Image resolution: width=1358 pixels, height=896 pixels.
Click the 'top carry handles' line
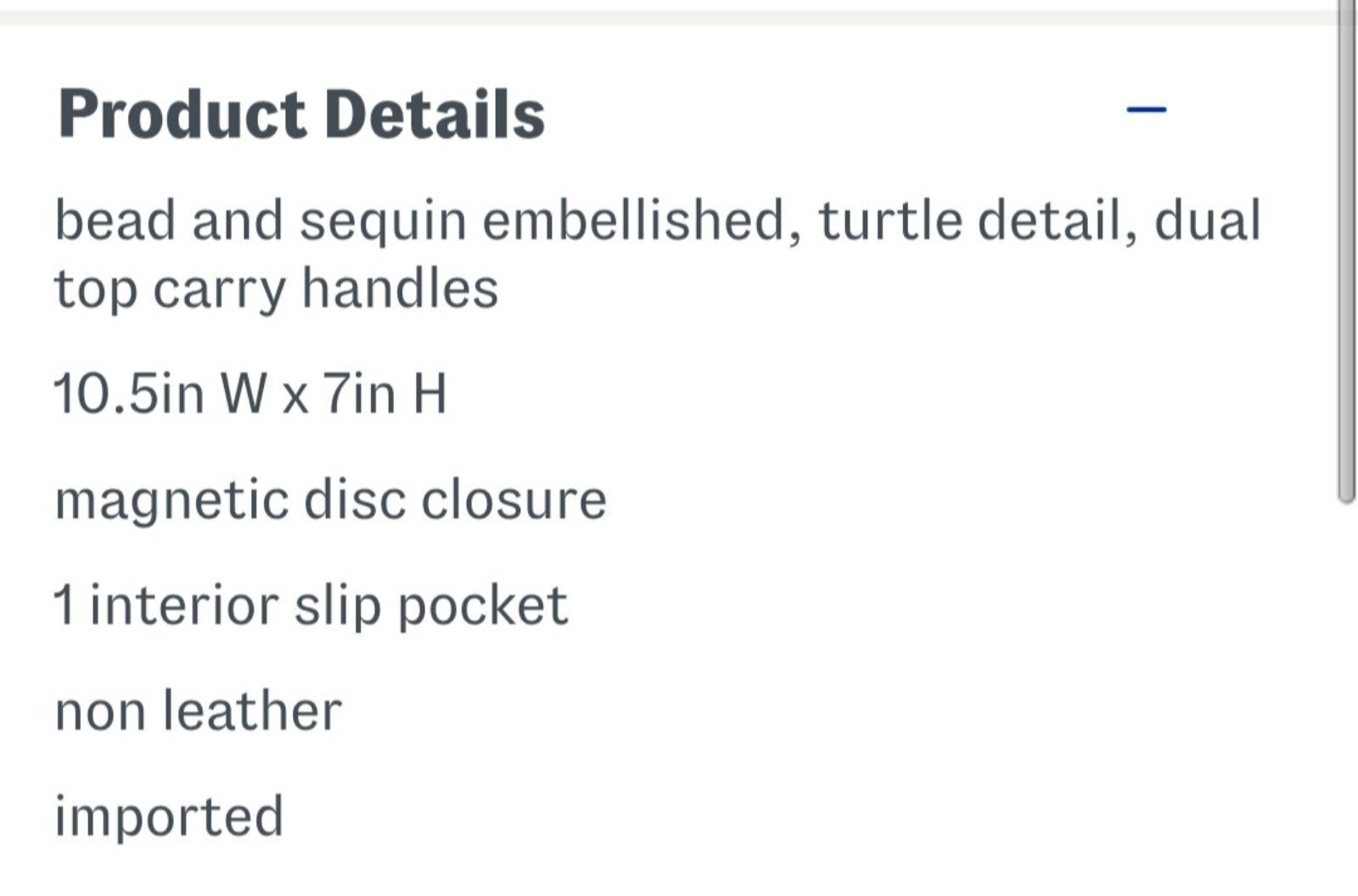277,290
